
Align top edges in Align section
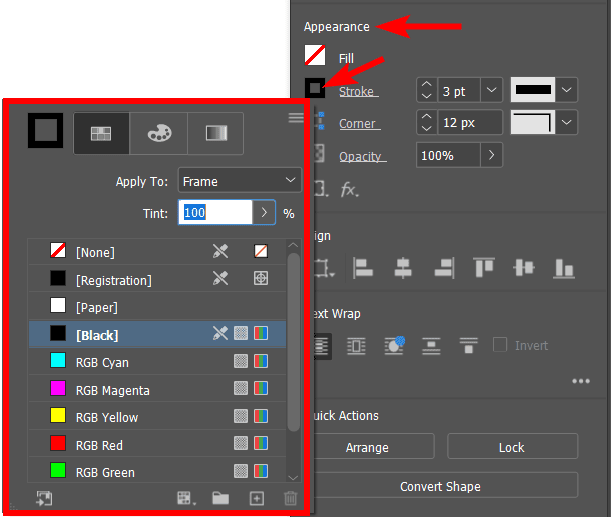point(484,268)
